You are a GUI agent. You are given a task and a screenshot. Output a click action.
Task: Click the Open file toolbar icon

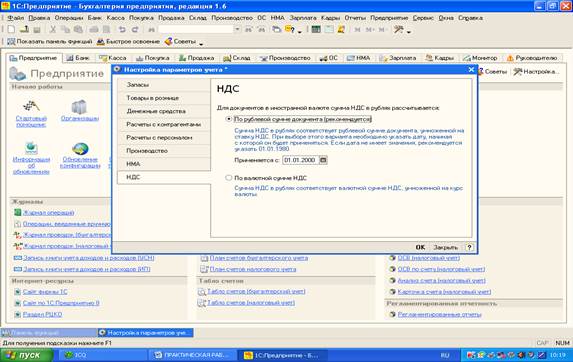[x=24, y=30]
